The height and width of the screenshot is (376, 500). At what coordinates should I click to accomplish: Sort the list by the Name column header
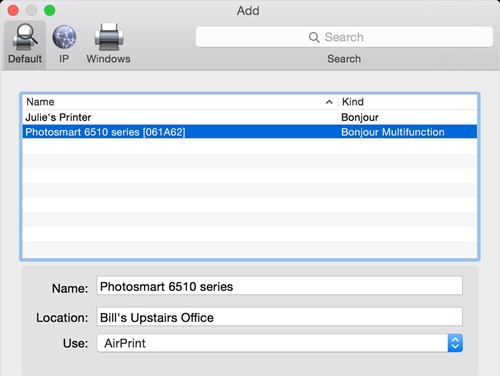pyautogui.click(x=180, y=102)
